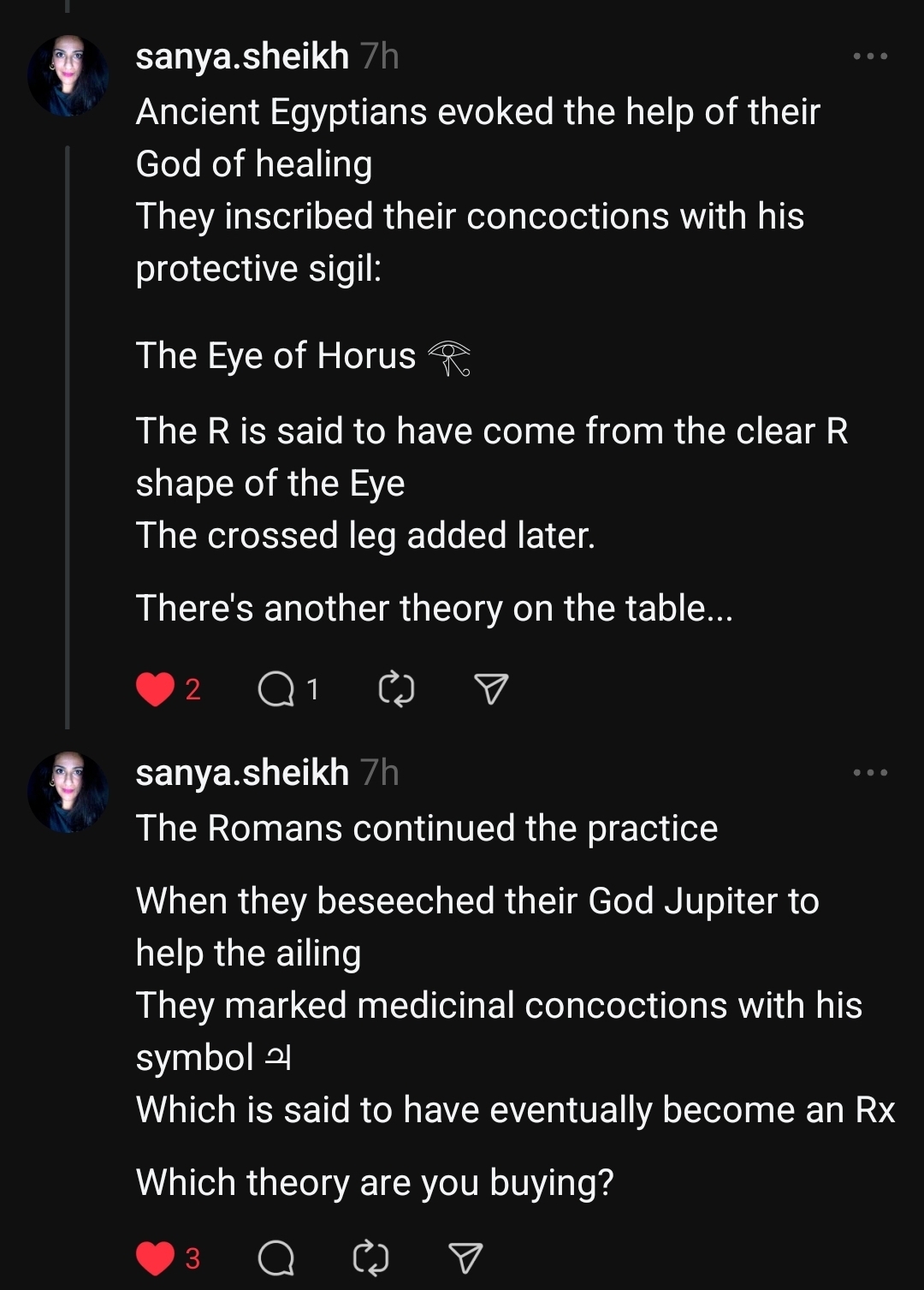The width and height of the screenshot is (924, 1290).
Task: Share the Eye of Horus post
Action: tap(491, 689)
